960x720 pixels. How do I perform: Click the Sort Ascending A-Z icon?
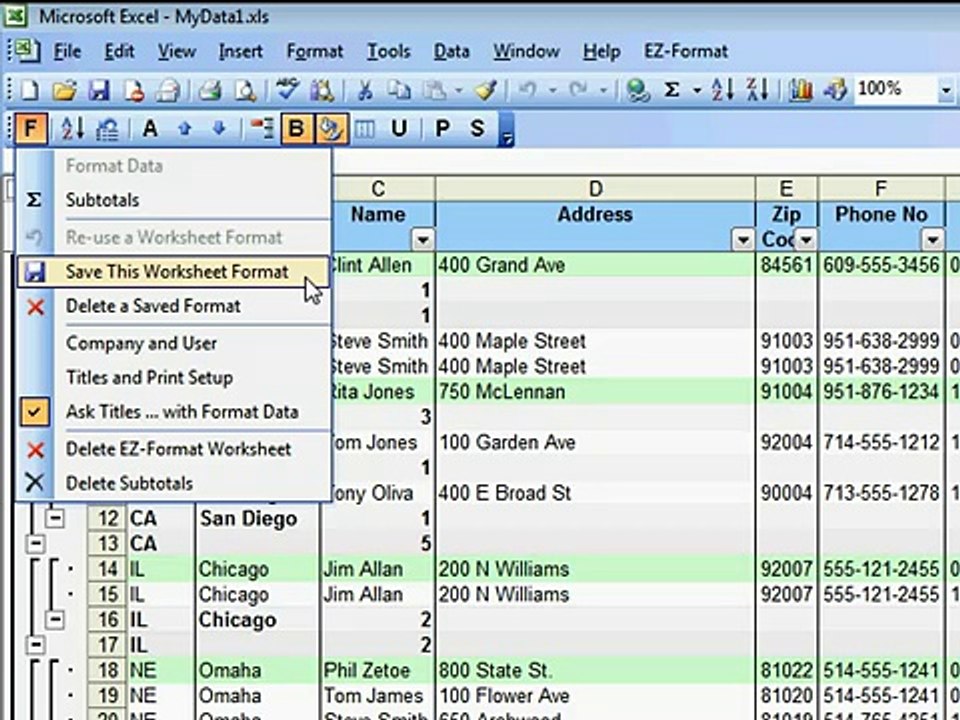coord(723,91)
